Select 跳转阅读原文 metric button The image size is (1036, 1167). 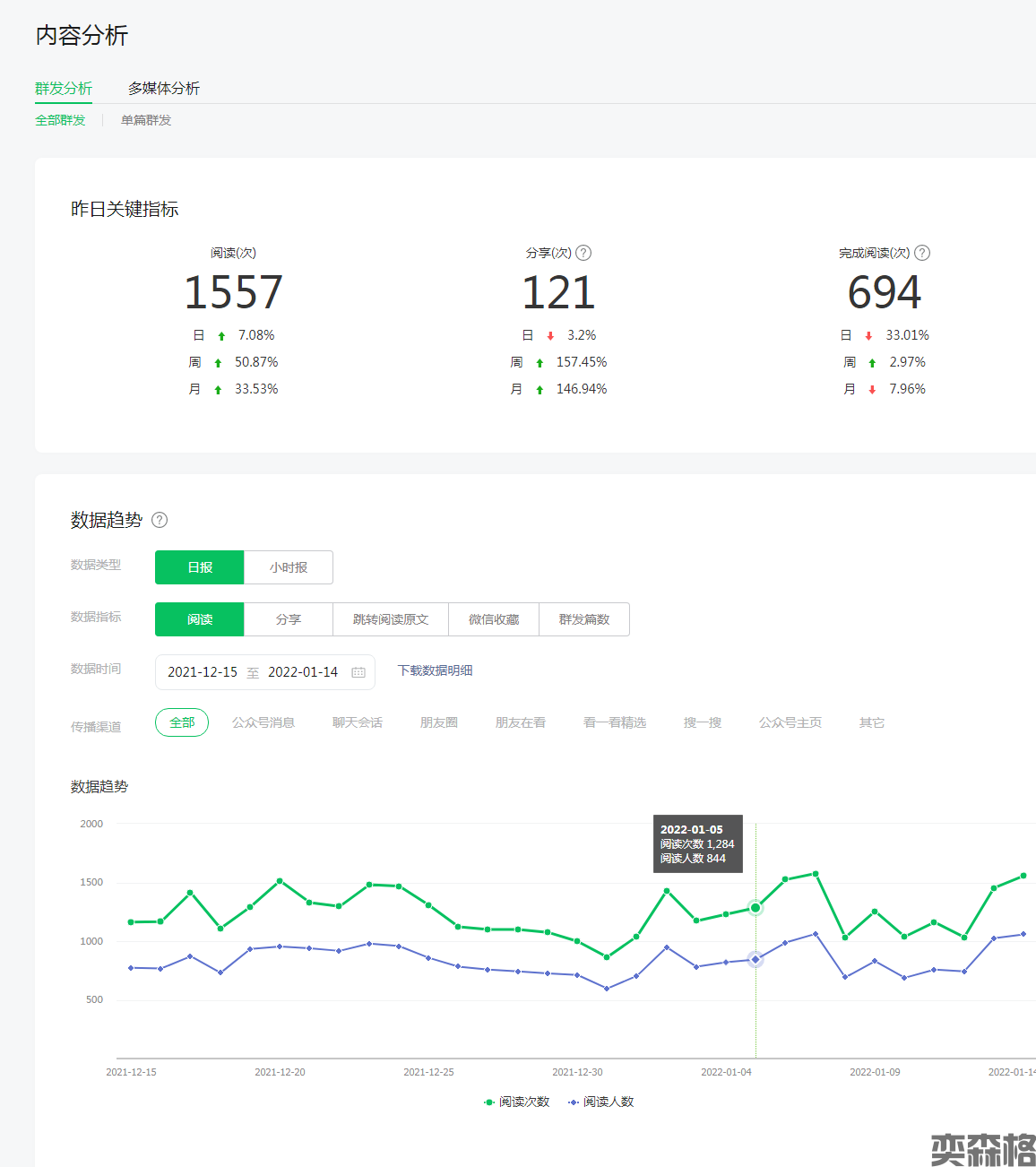[x=391, y=619]
